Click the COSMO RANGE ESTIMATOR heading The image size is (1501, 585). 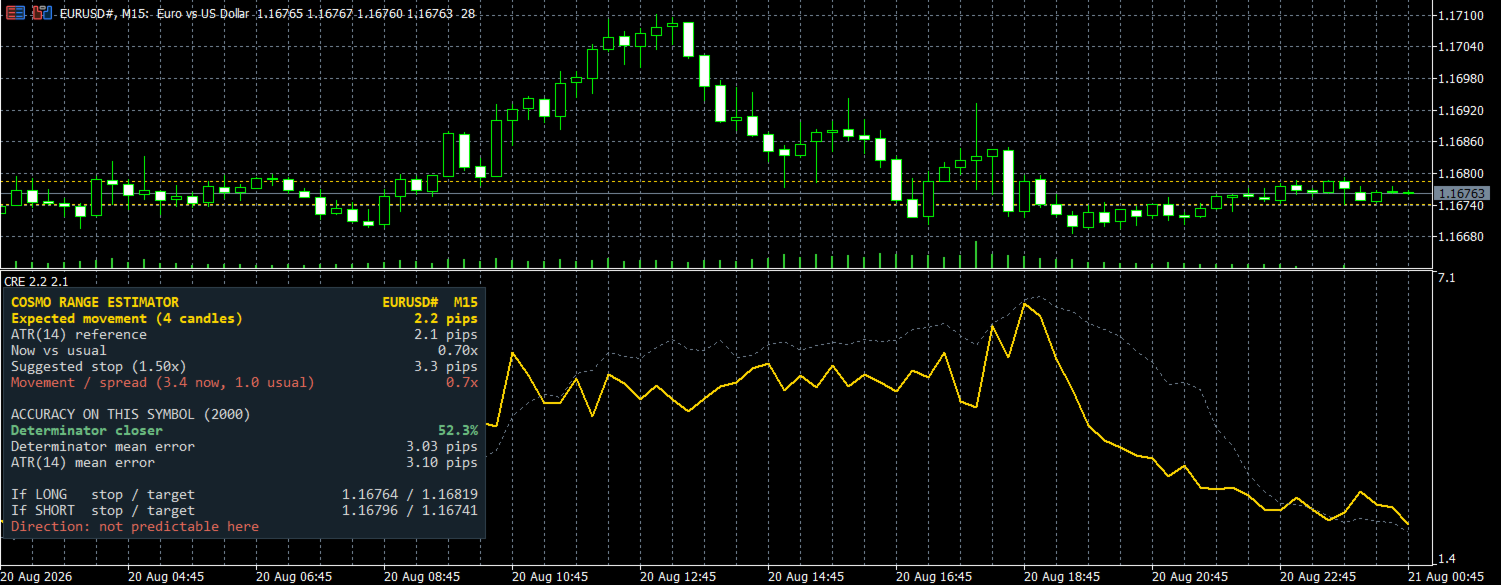tap(95, 302)
